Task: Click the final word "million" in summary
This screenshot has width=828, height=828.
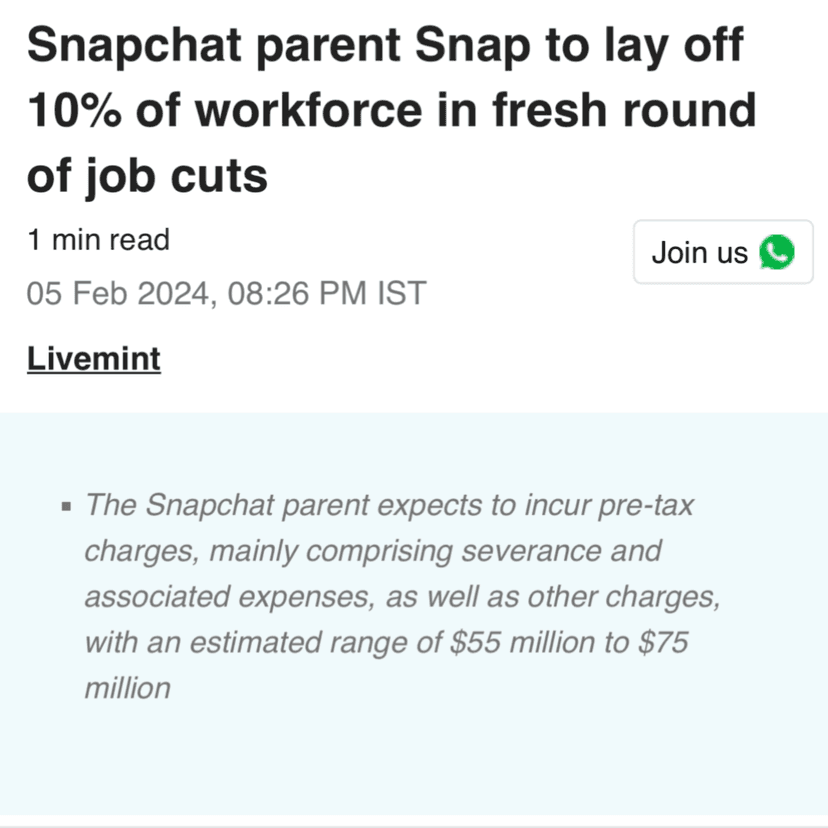Action: (x=127, y=689)
